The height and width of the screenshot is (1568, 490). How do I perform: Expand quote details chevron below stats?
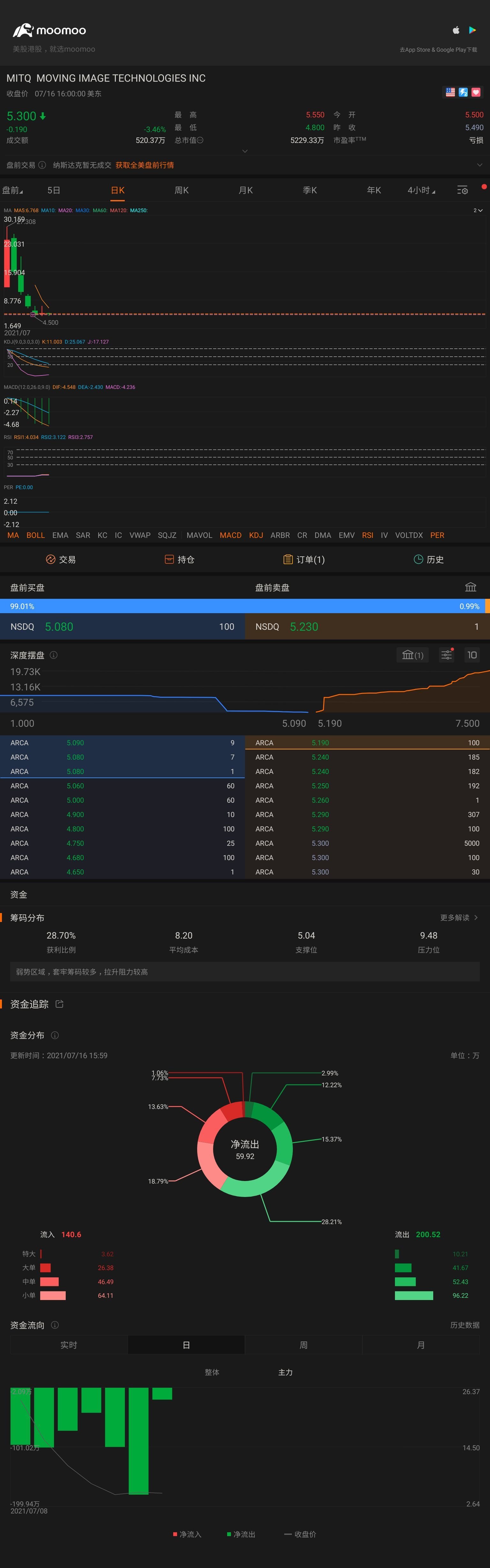(x=245, y=151)
